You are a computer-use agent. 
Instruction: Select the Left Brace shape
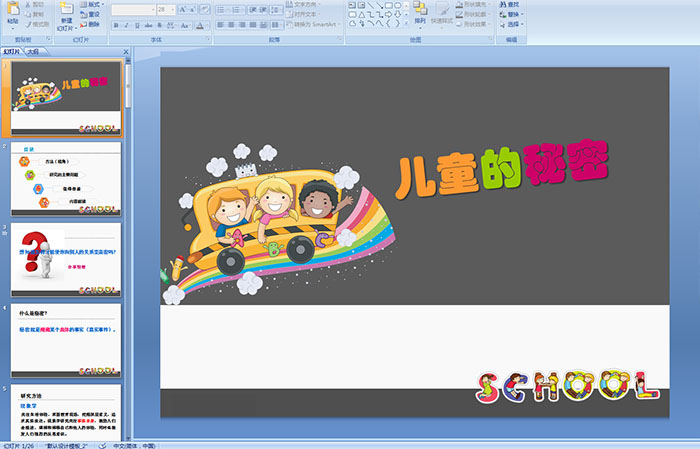[x=388, y=24]
